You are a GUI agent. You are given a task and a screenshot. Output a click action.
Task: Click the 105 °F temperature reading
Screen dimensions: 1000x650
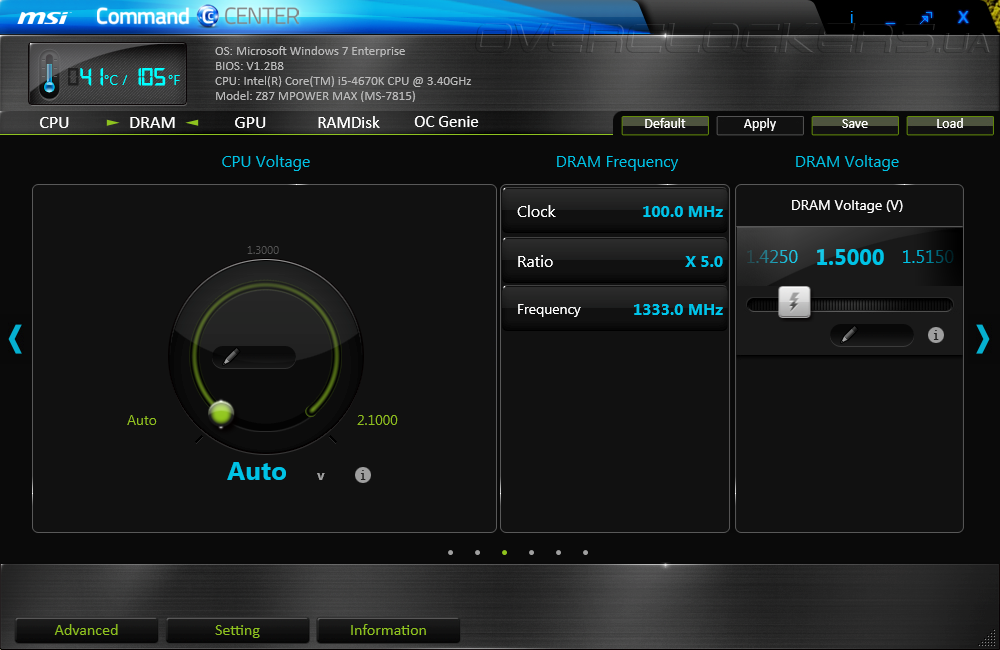point(159,77)
